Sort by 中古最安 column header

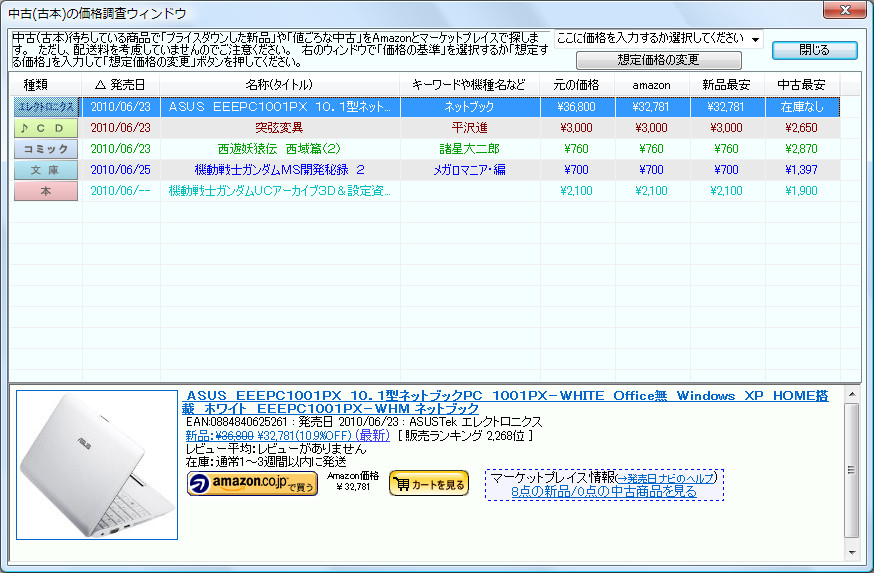coord(802,85)
